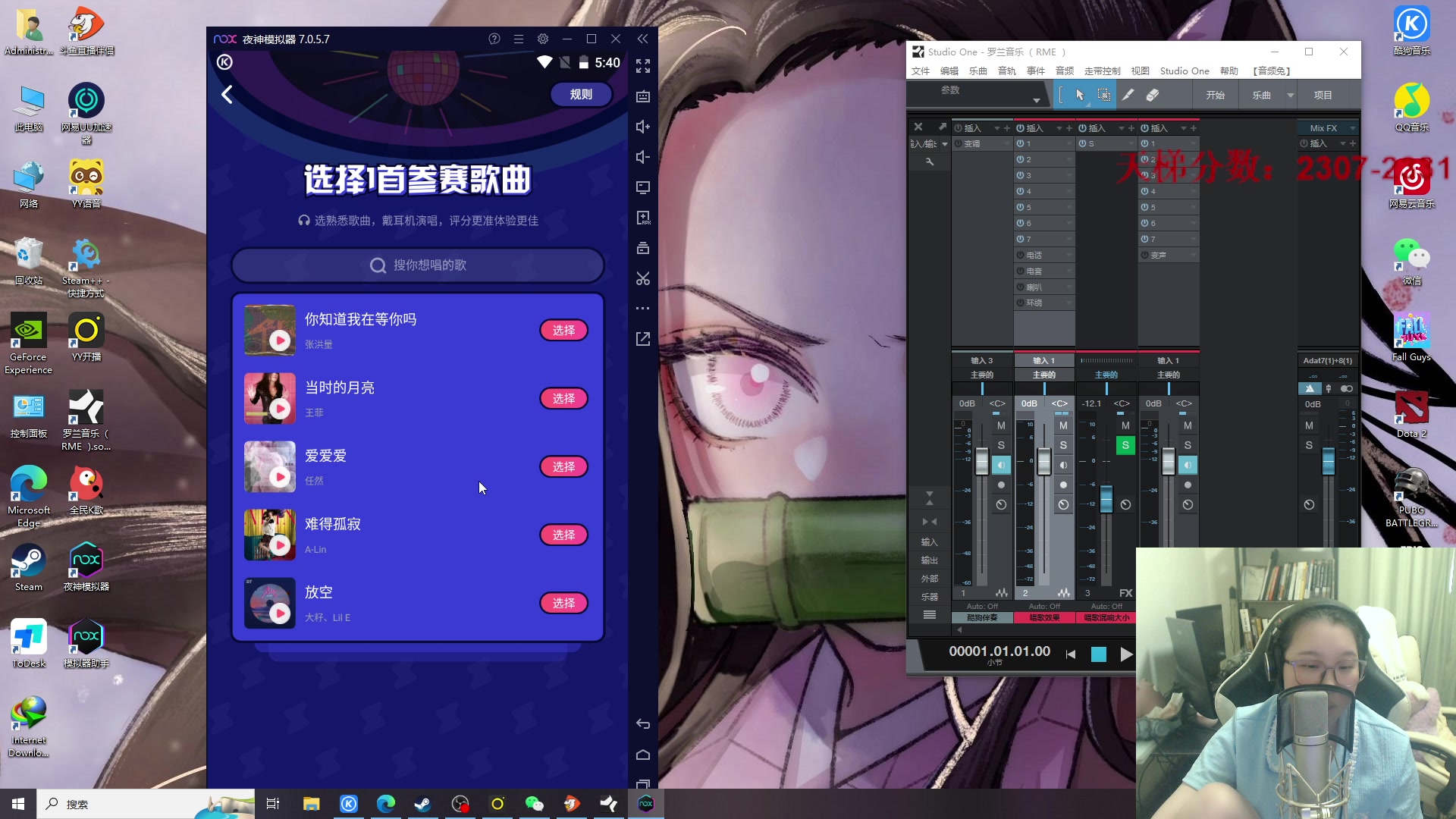The image size is (1456, 819).
Task: Click Steam icon in the Windows taskbar
Action: click(423, 804)
